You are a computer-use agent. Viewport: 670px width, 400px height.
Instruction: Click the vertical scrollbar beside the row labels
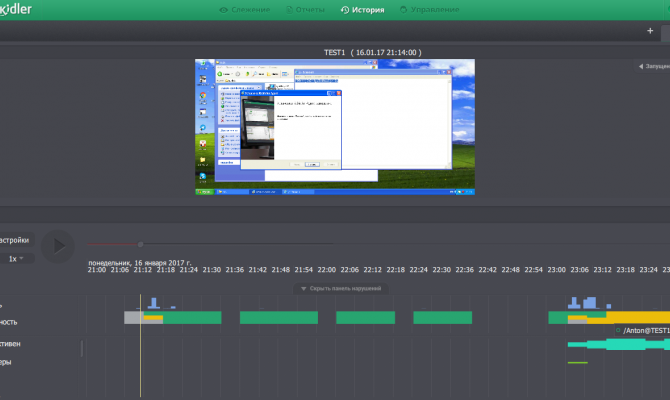point(82,349)
